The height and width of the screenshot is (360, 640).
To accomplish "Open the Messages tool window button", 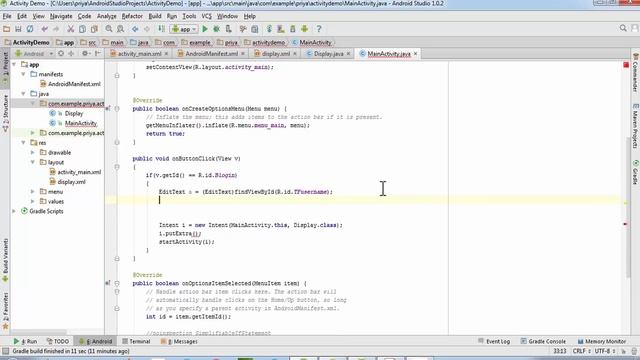I will (179, 341).
